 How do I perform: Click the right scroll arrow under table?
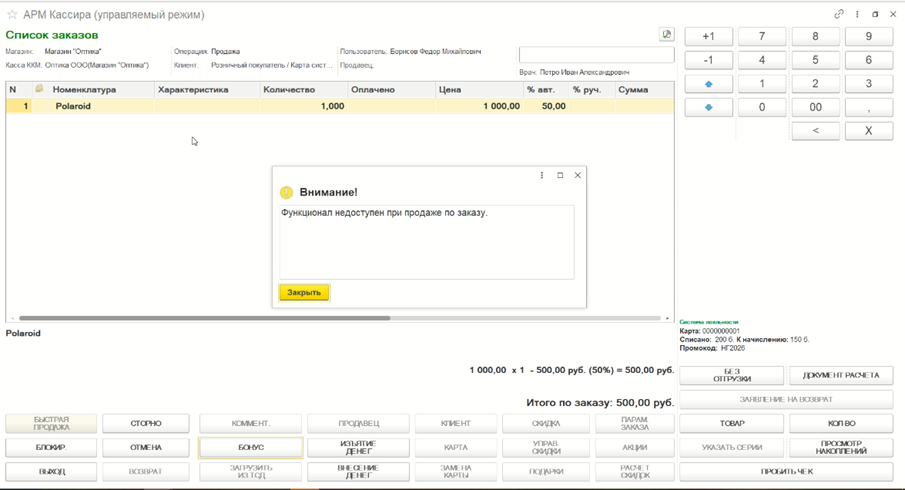click(x=667, y=318)
